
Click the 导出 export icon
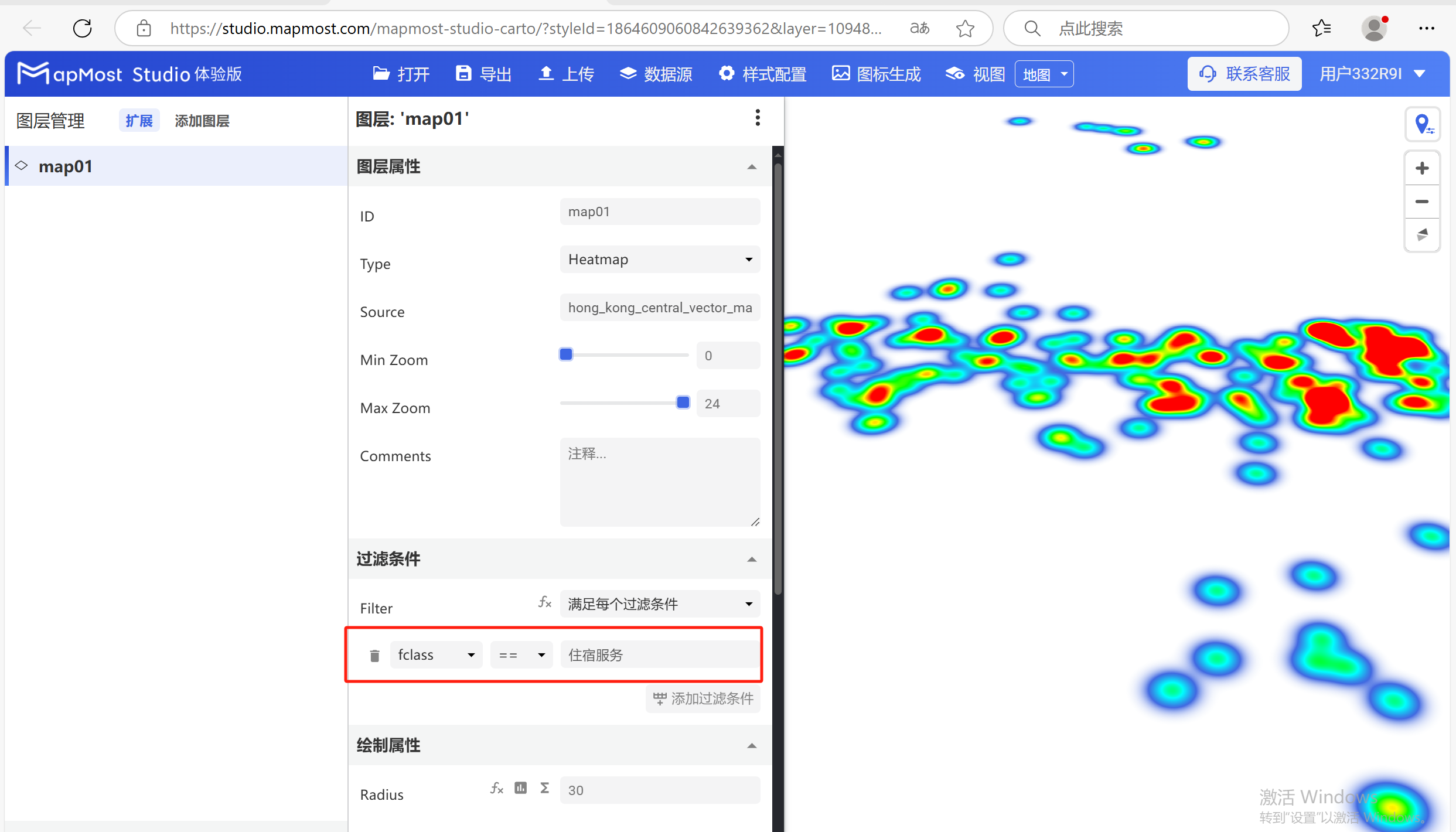click(483, 74)
